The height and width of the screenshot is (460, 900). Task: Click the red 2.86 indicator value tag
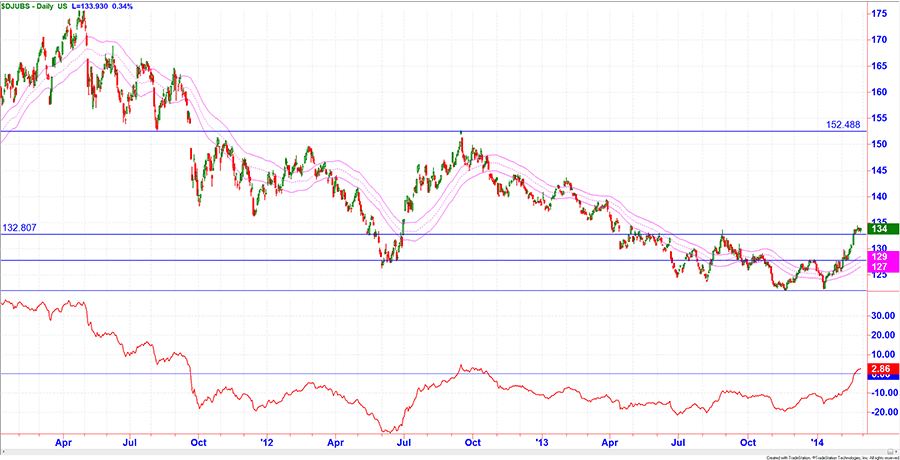[x=885, y=370]
